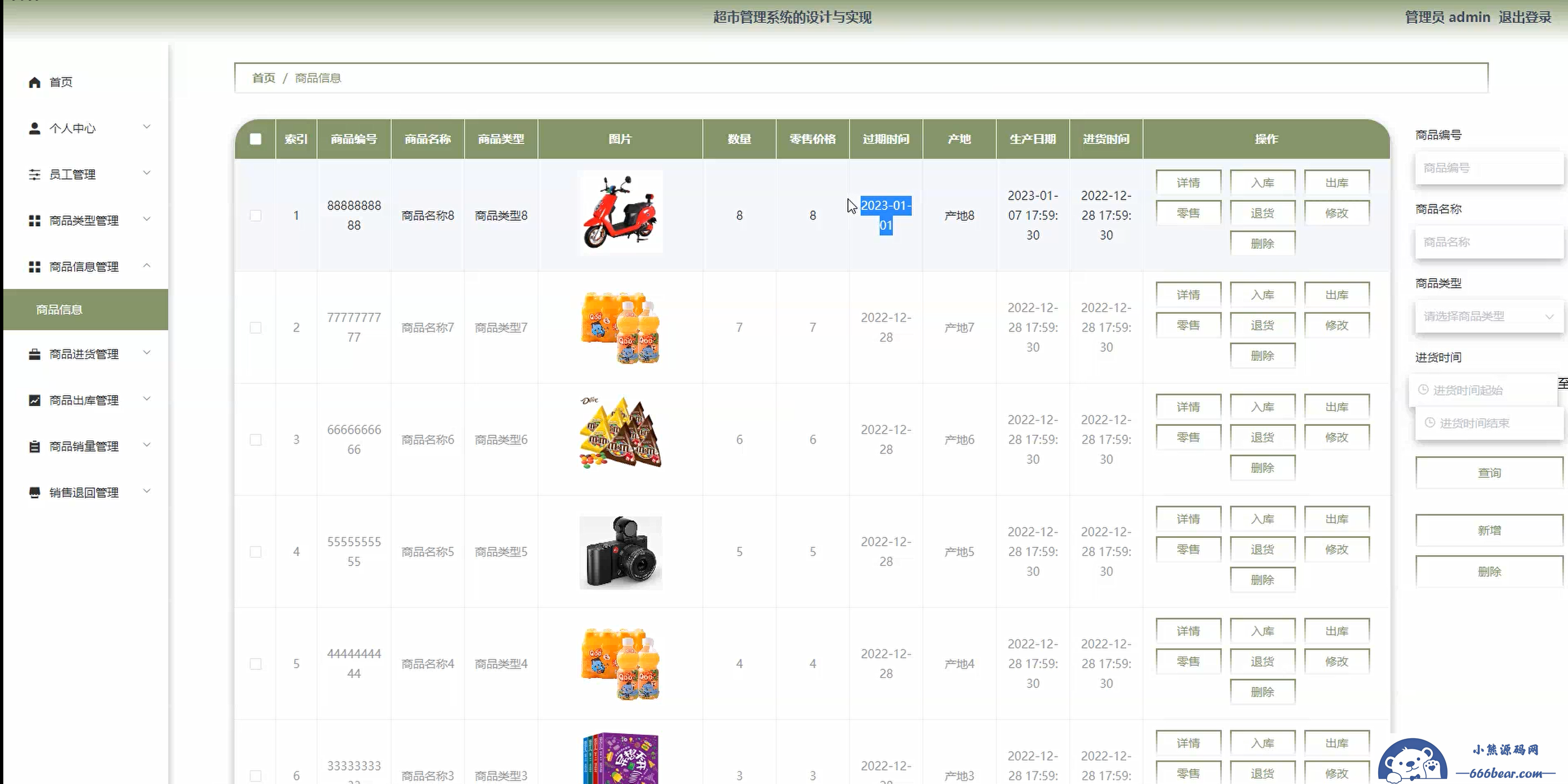Check the checkbox for row 商品名称8

[x=256, y=216]
